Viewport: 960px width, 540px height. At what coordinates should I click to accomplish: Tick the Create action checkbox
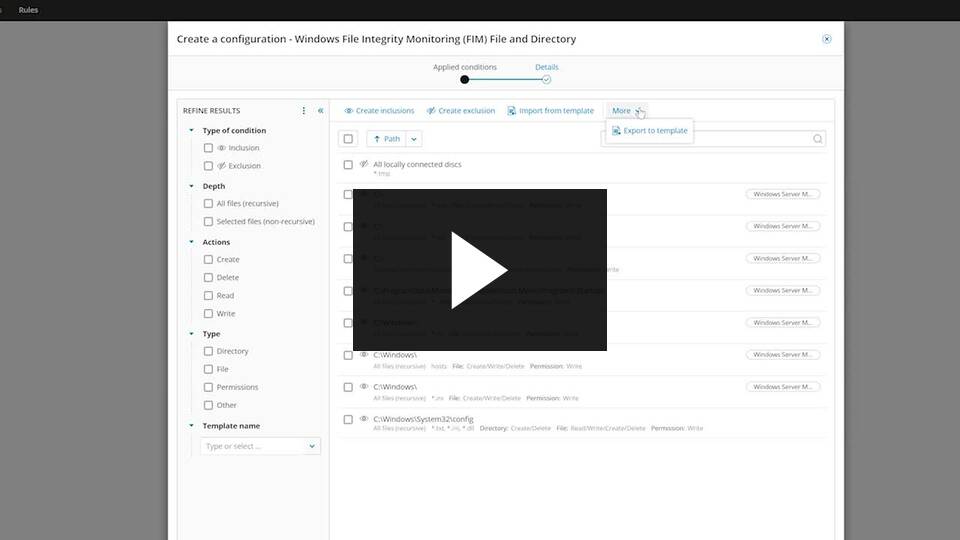(208, 260)
